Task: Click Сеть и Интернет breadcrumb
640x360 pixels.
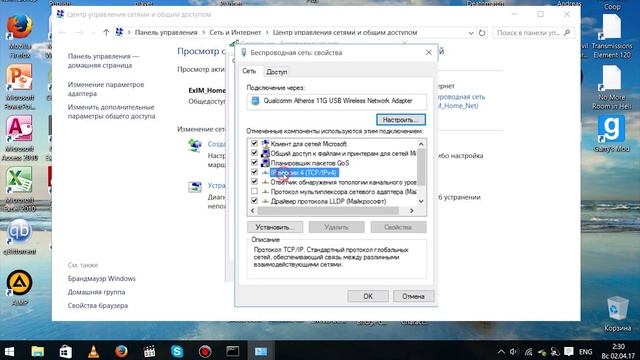Action: [x=235, y=32]
